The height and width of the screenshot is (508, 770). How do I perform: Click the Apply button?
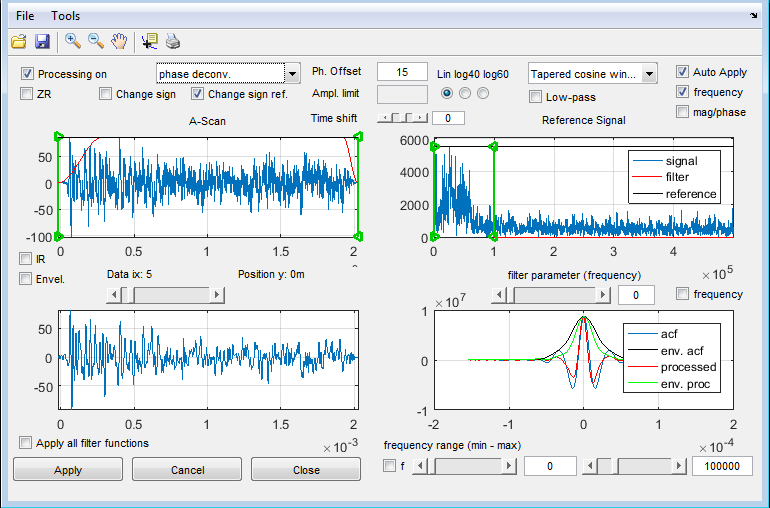tap(68, 470)
